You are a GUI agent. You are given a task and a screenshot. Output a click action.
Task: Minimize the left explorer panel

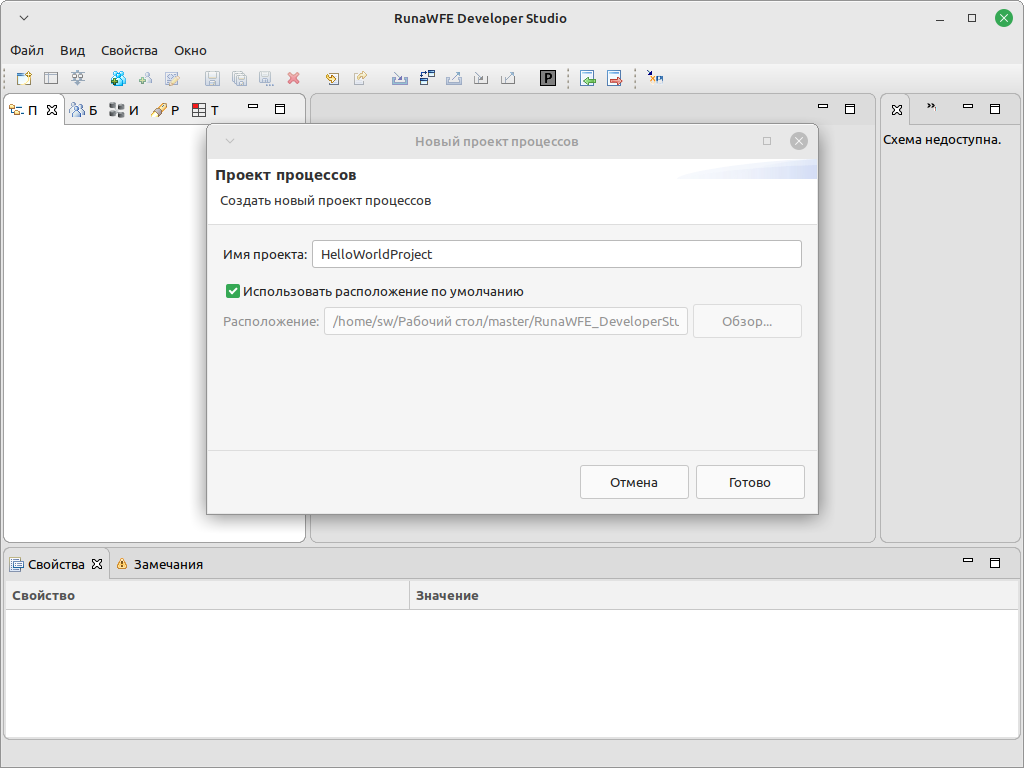tap(253, 106)
